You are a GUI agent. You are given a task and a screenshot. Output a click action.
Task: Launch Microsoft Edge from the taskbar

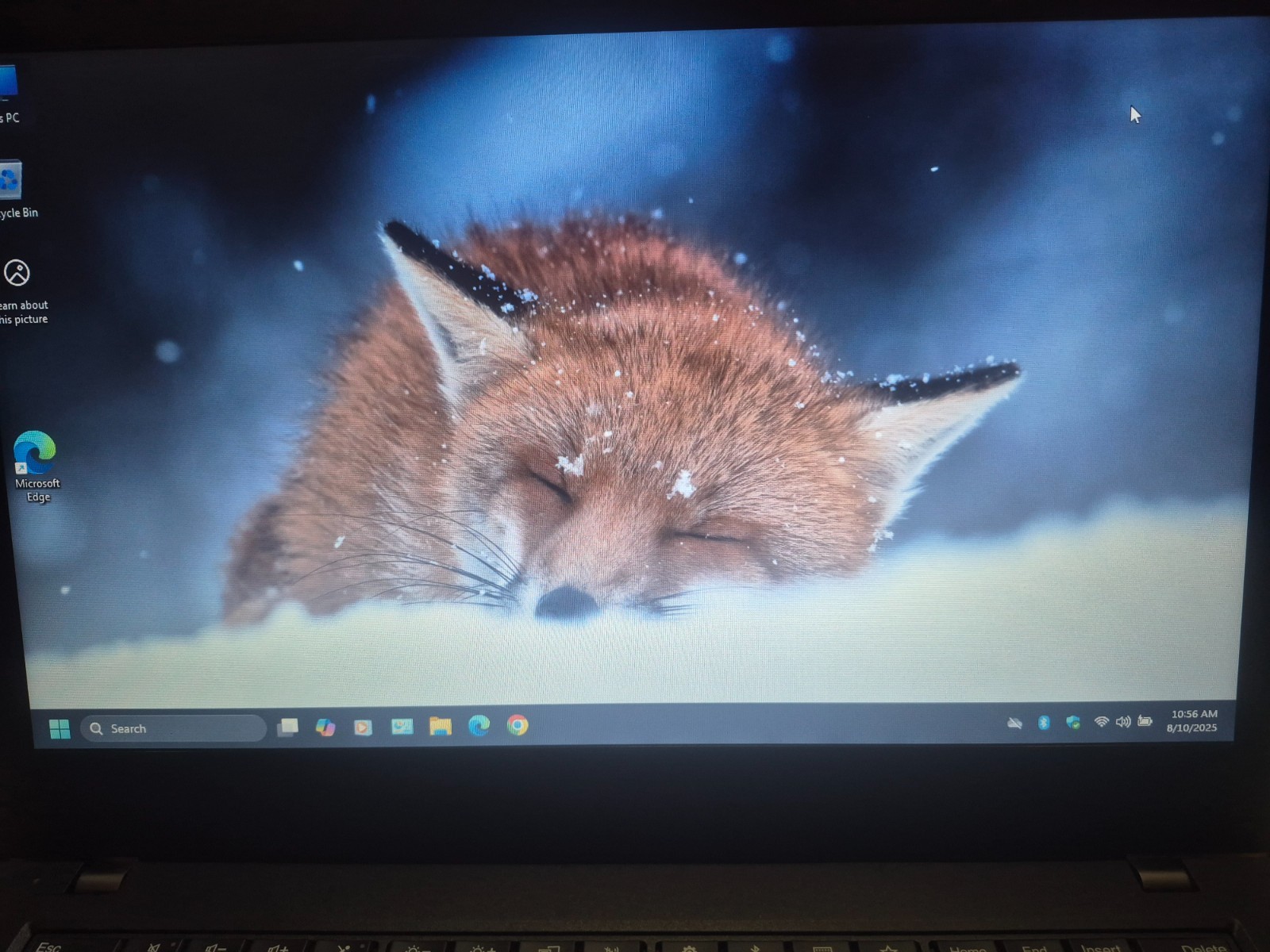point(479,725)
